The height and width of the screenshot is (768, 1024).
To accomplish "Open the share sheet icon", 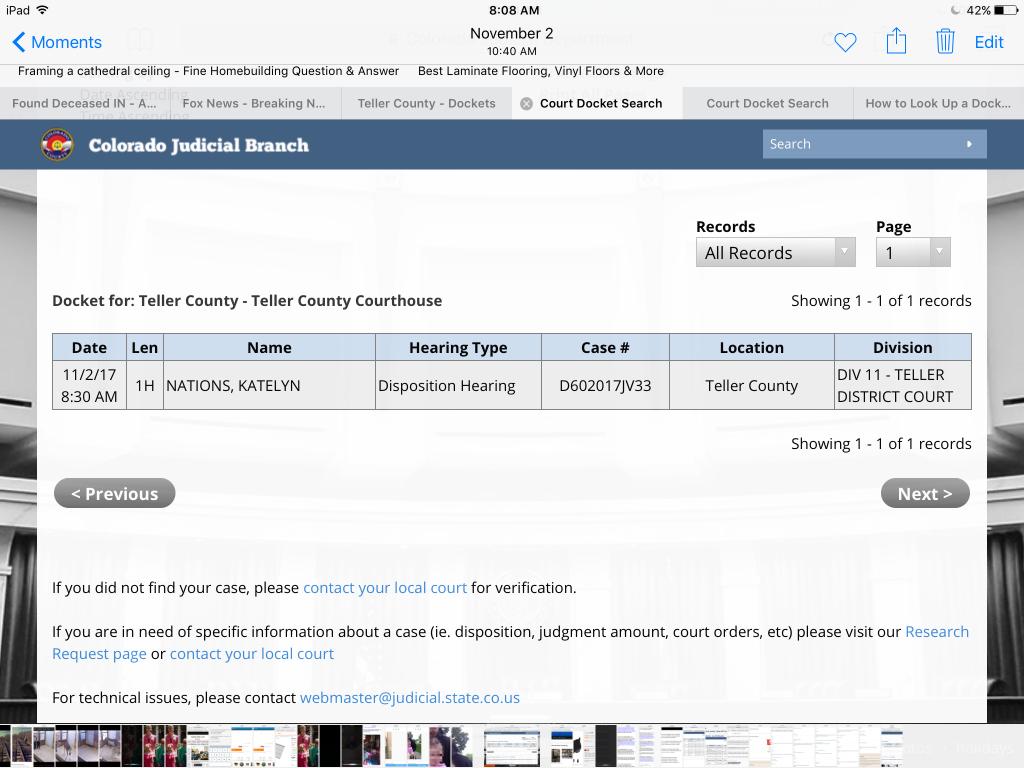I will coord(896,41).
